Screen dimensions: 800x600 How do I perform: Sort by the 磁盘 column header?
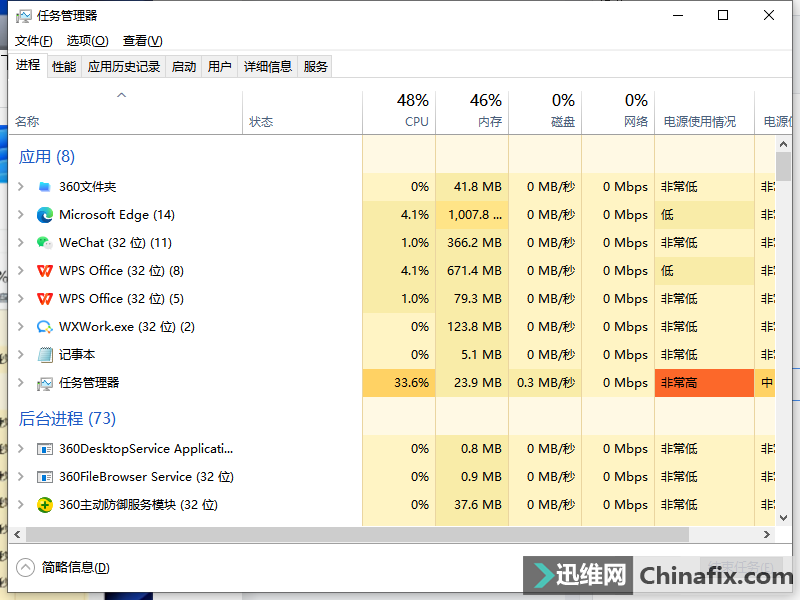tap(545, 111)
